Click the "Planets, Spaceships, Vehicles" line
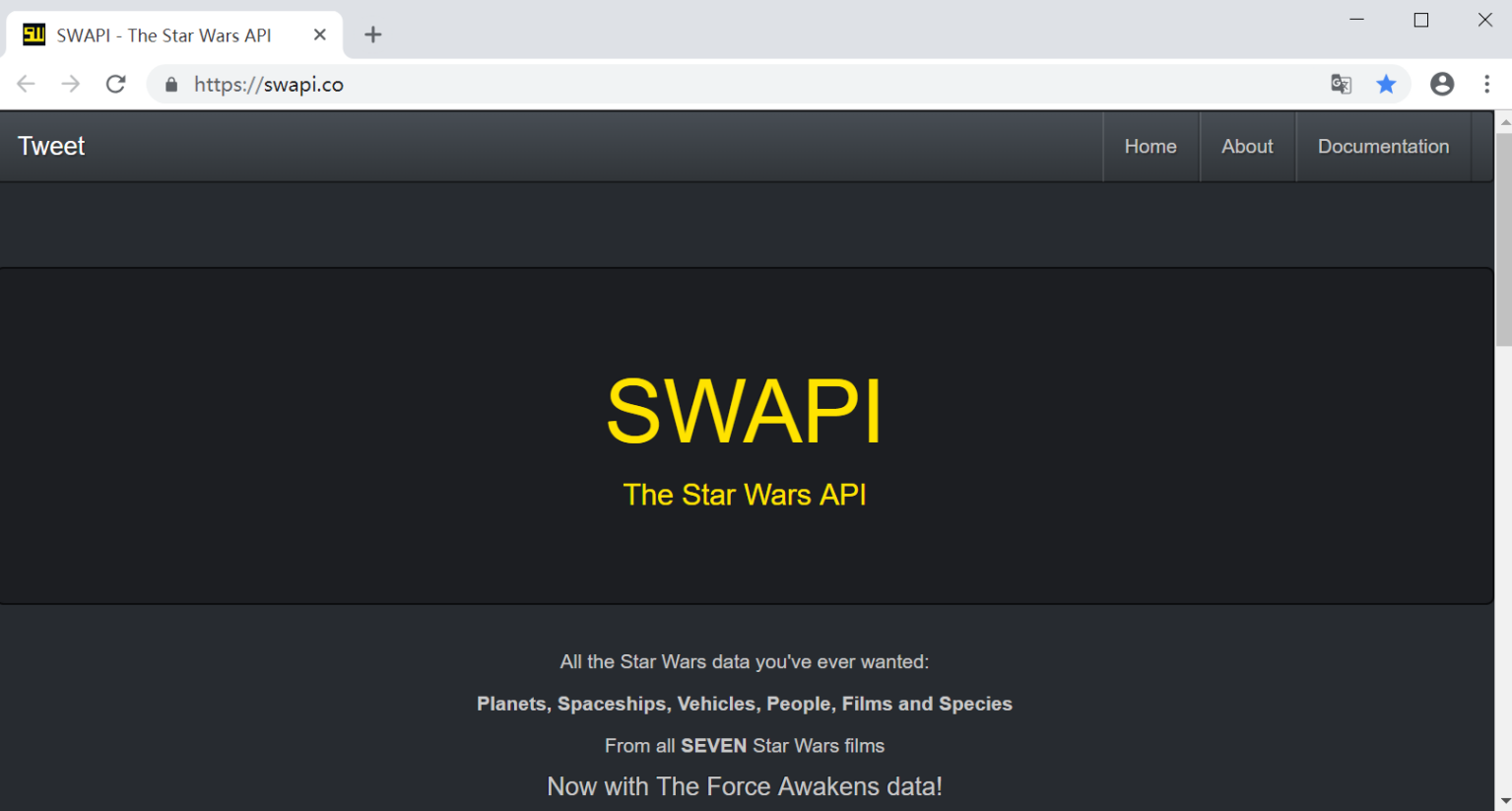This screenshot has width=1512, height=811. (745, 704)
